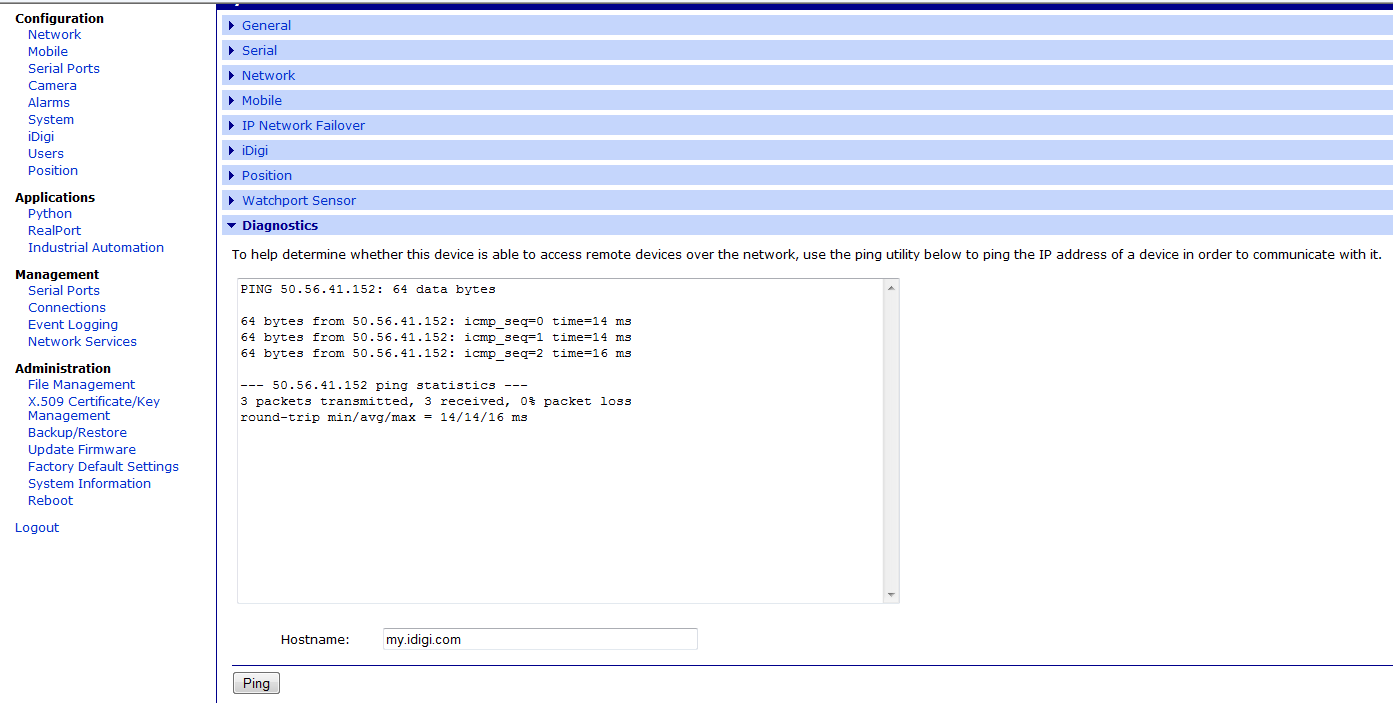Click the Hostname input field

[540, 639]
